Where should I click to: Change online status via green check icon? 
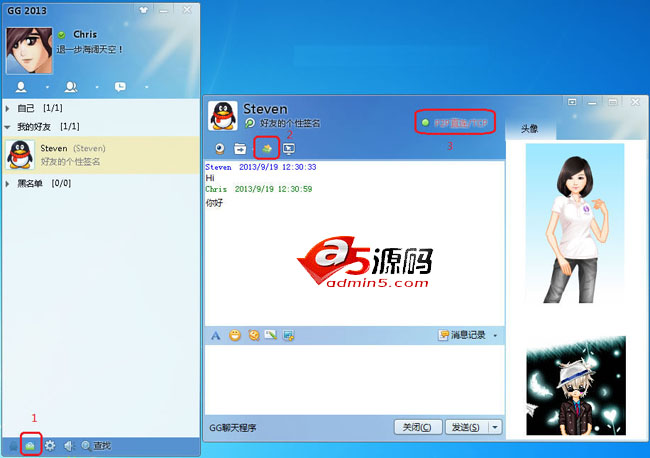[x=61, y=35]
